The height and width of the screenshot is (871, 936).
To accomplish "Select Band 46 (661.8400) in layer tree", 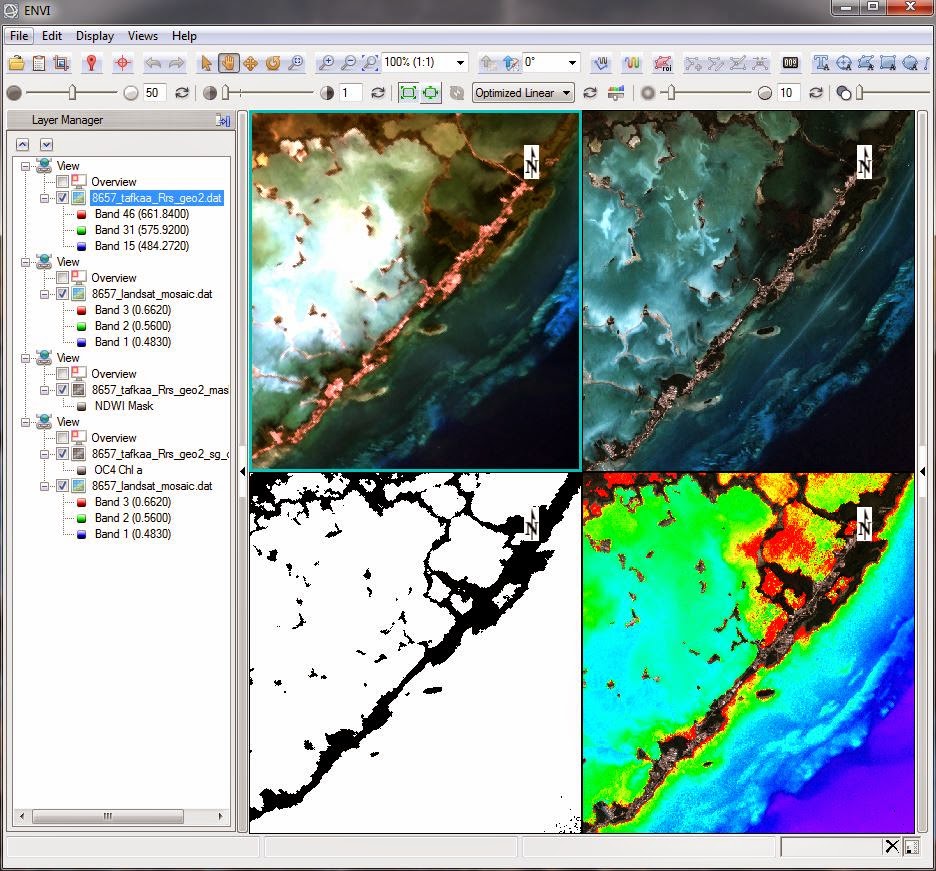I will pos(141,214).
